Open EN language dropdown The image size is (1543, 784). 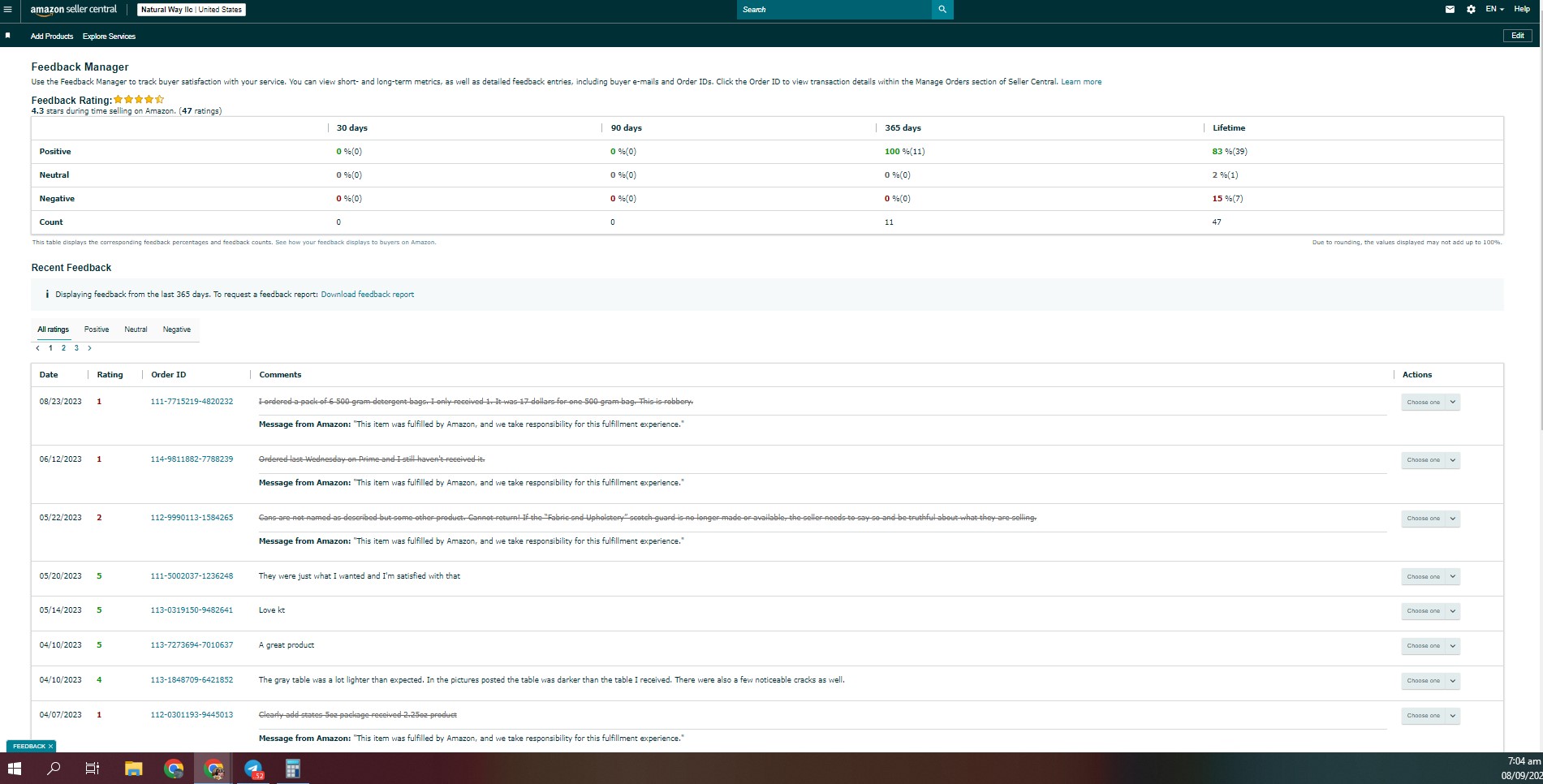pos(1494,10)
